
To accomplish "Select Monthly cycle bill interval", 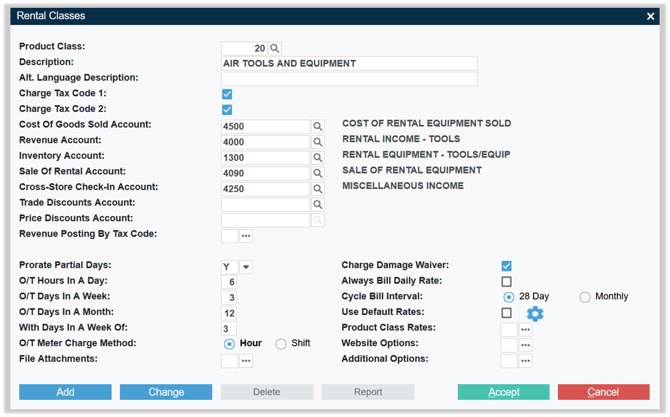I will click(585, 297).
